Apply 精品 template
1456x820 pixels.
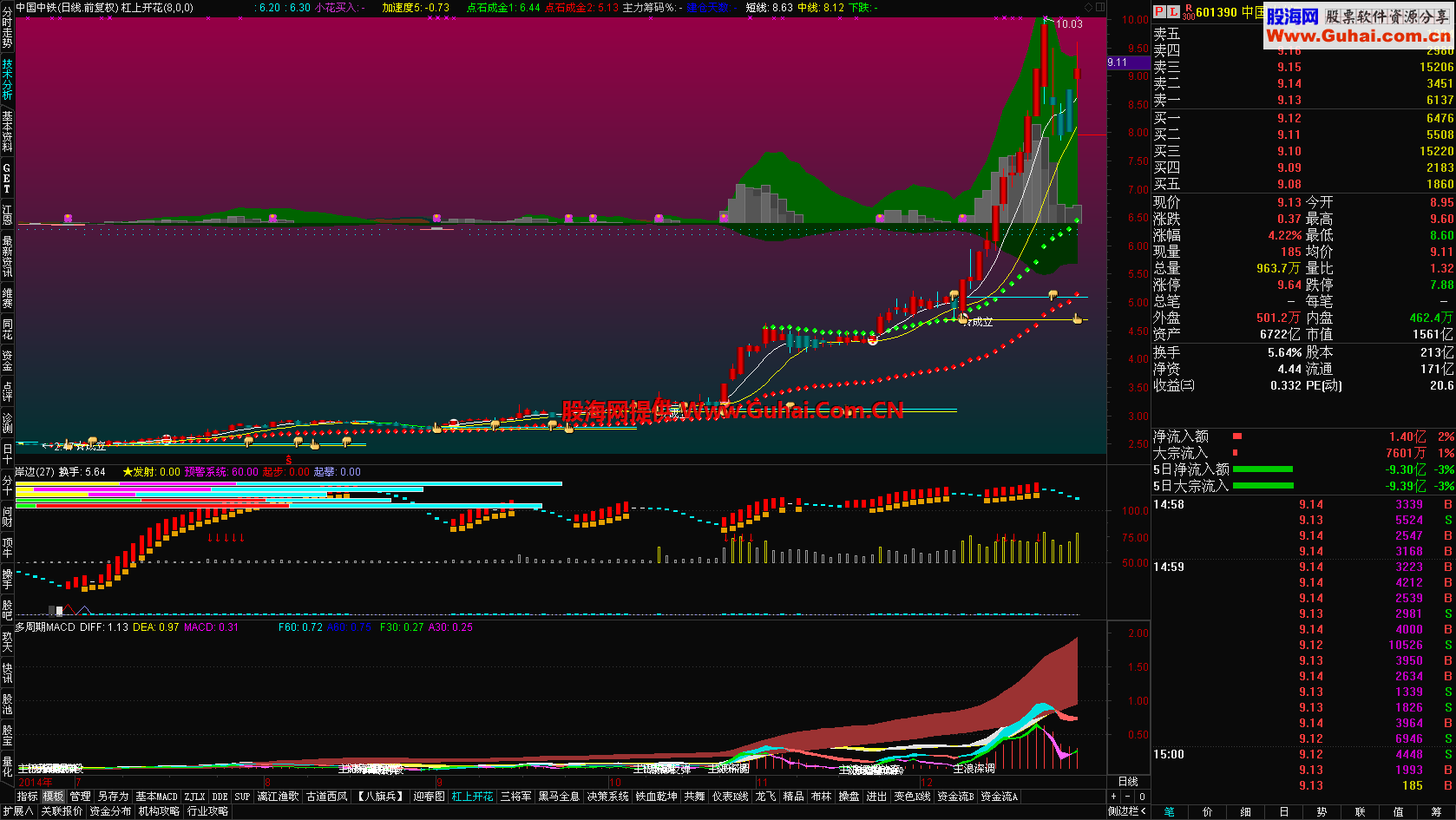794,797
